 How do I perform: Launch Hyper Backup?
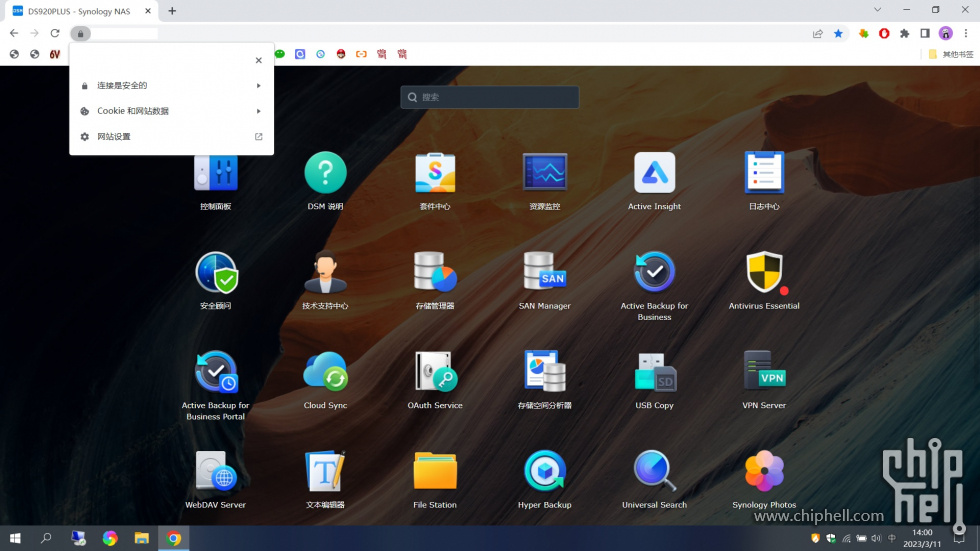[x=544, y=471]
